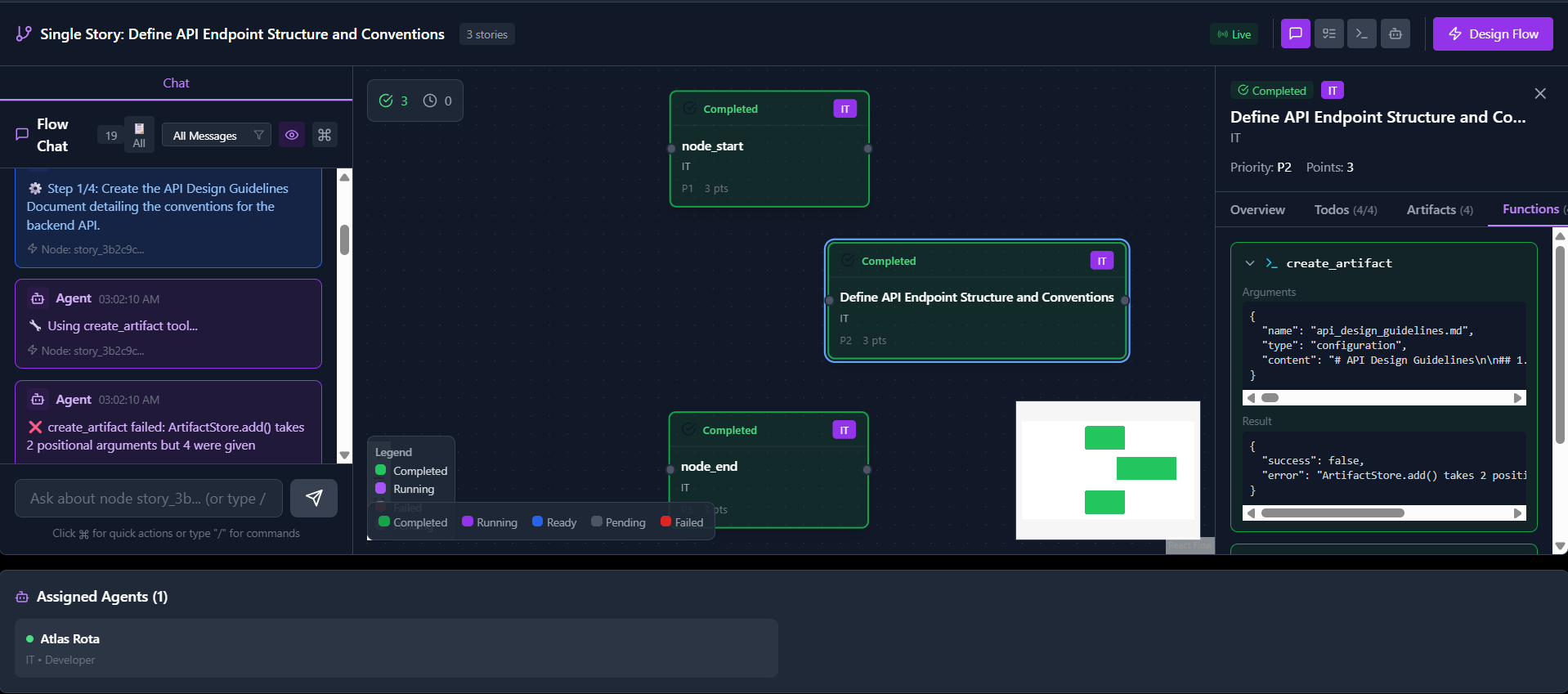Open the chat panel icon in header
Viewport: 1568px width, 694px height.
pyautogui.click(x=1295, y=34)
